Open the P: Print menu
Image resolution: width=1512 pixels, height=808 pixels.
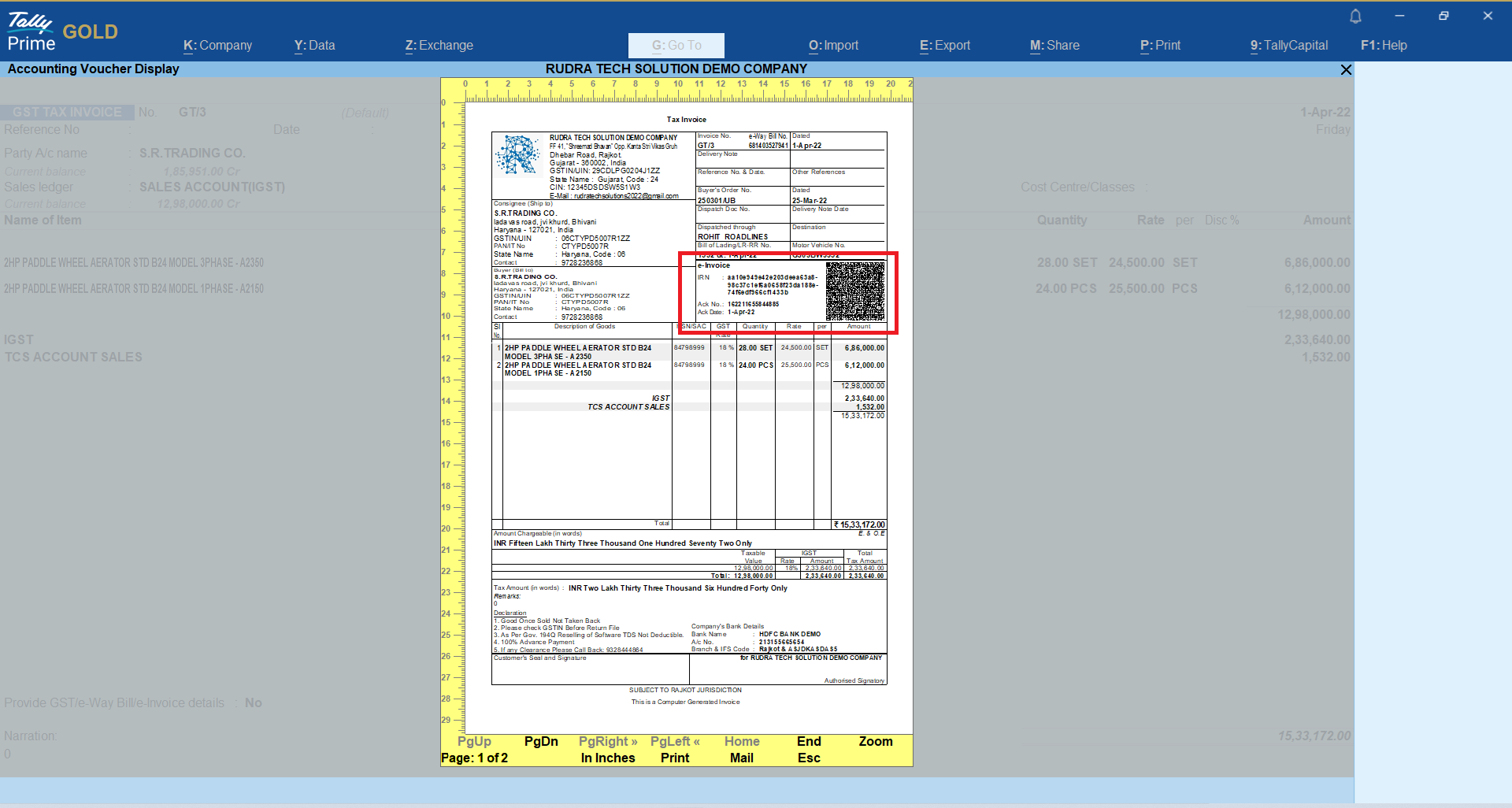tap(1160, 46)
